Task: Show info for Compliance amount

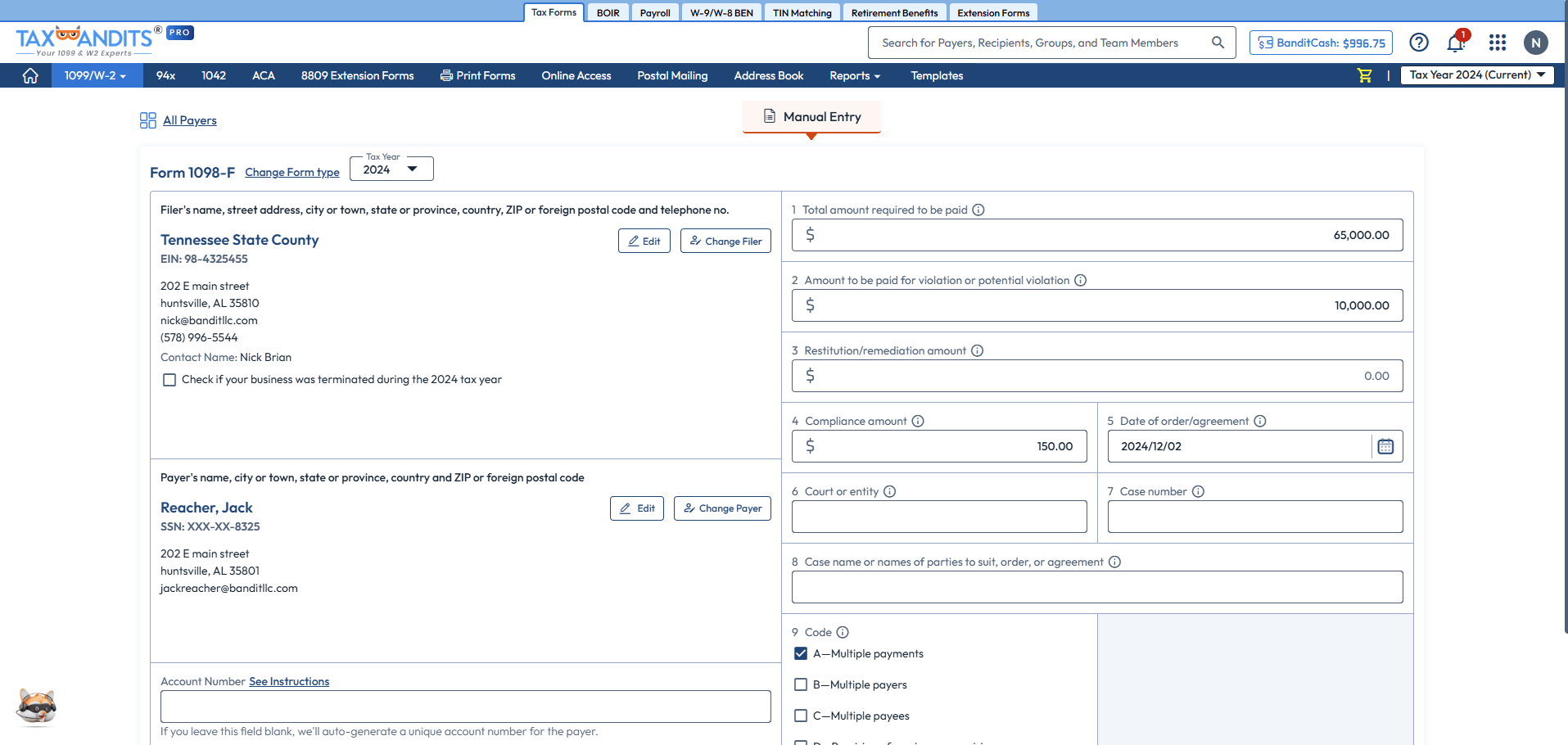Action: coord(918,421)
